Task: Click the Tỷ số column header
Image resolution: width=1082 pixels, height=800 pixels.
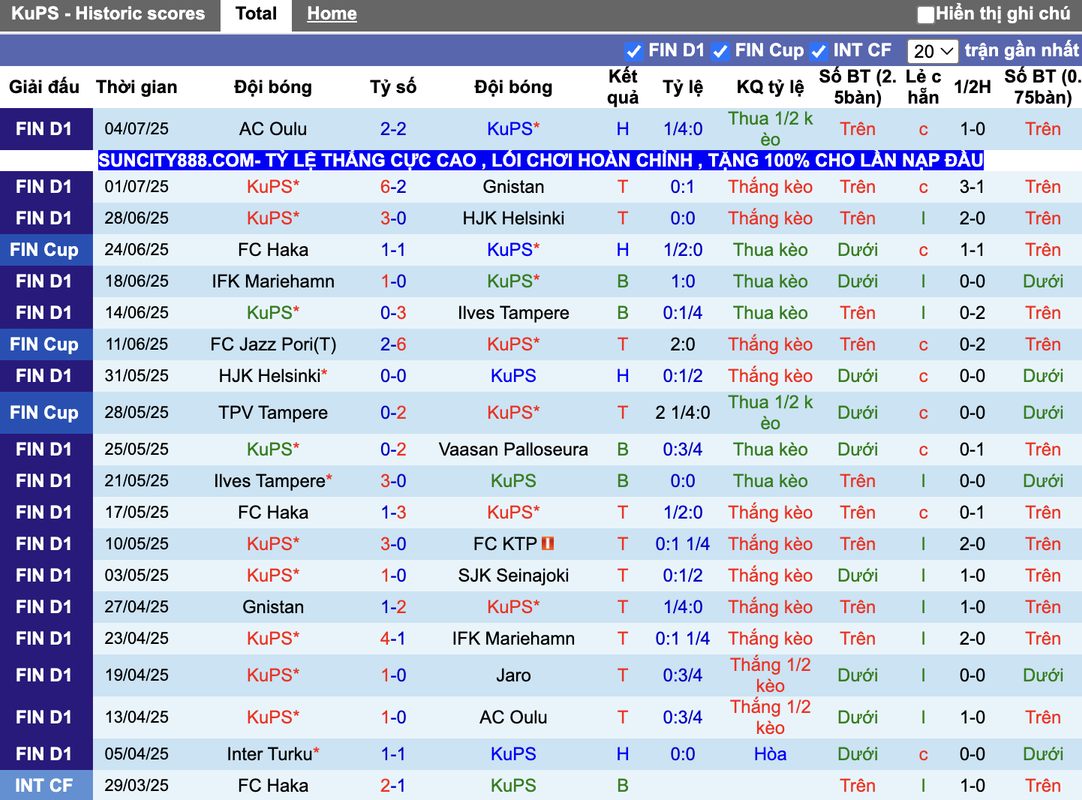Action: click(393, 87)
